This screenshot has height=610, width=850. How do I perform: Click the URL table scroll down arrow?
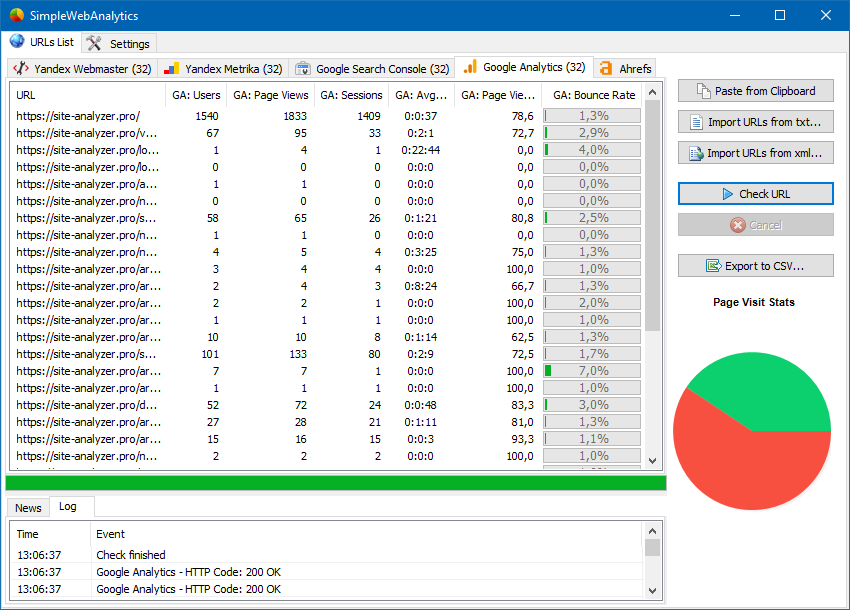point(653,461)
